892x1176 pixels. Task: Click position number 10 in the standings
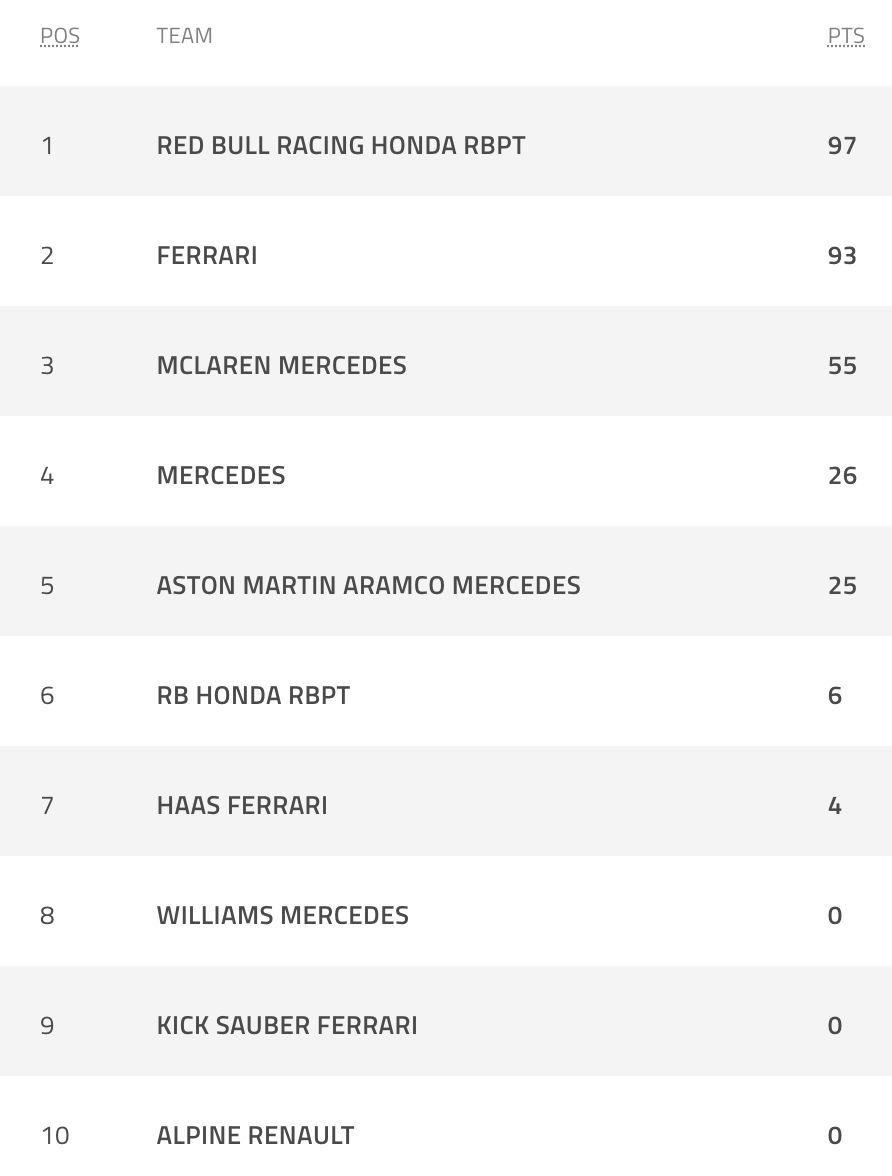(x=55, y=1136)
